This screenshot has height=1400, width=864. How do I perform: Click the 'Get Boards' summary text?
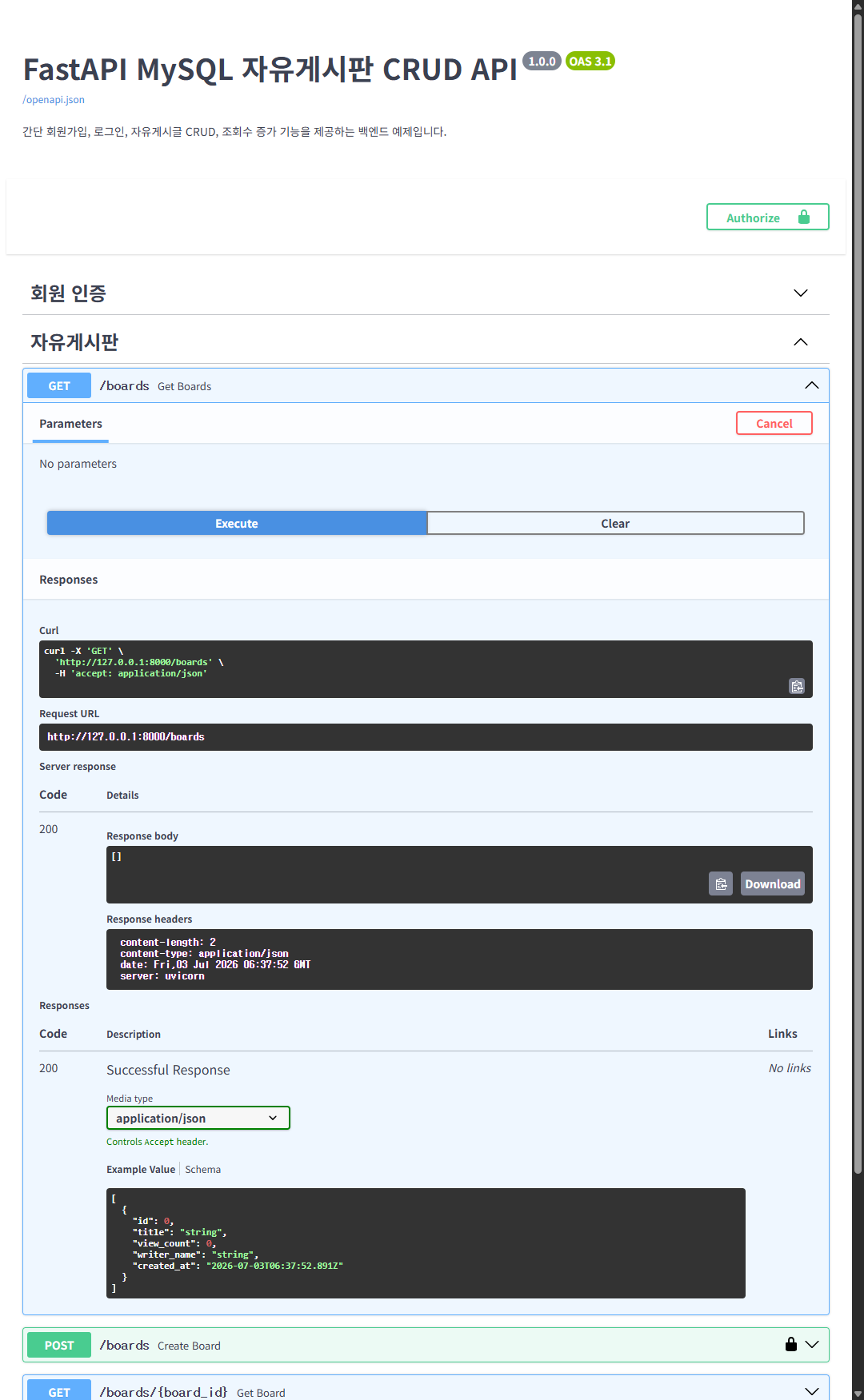[185, 386]
